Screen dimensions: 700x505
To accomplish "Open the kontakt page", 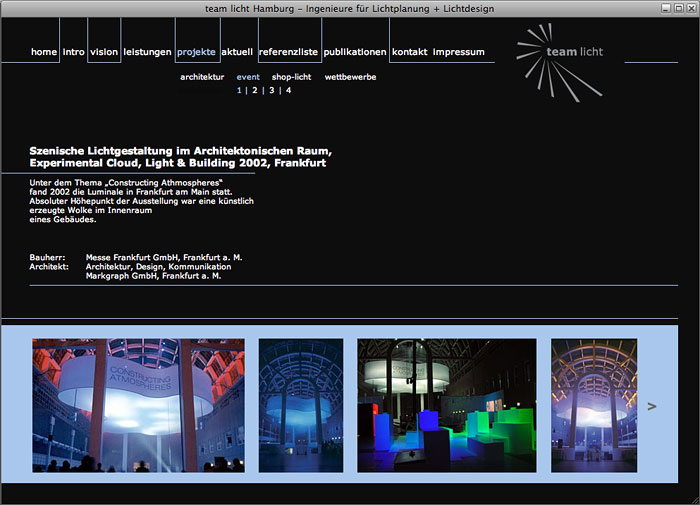I will click(x=410, y=52).
